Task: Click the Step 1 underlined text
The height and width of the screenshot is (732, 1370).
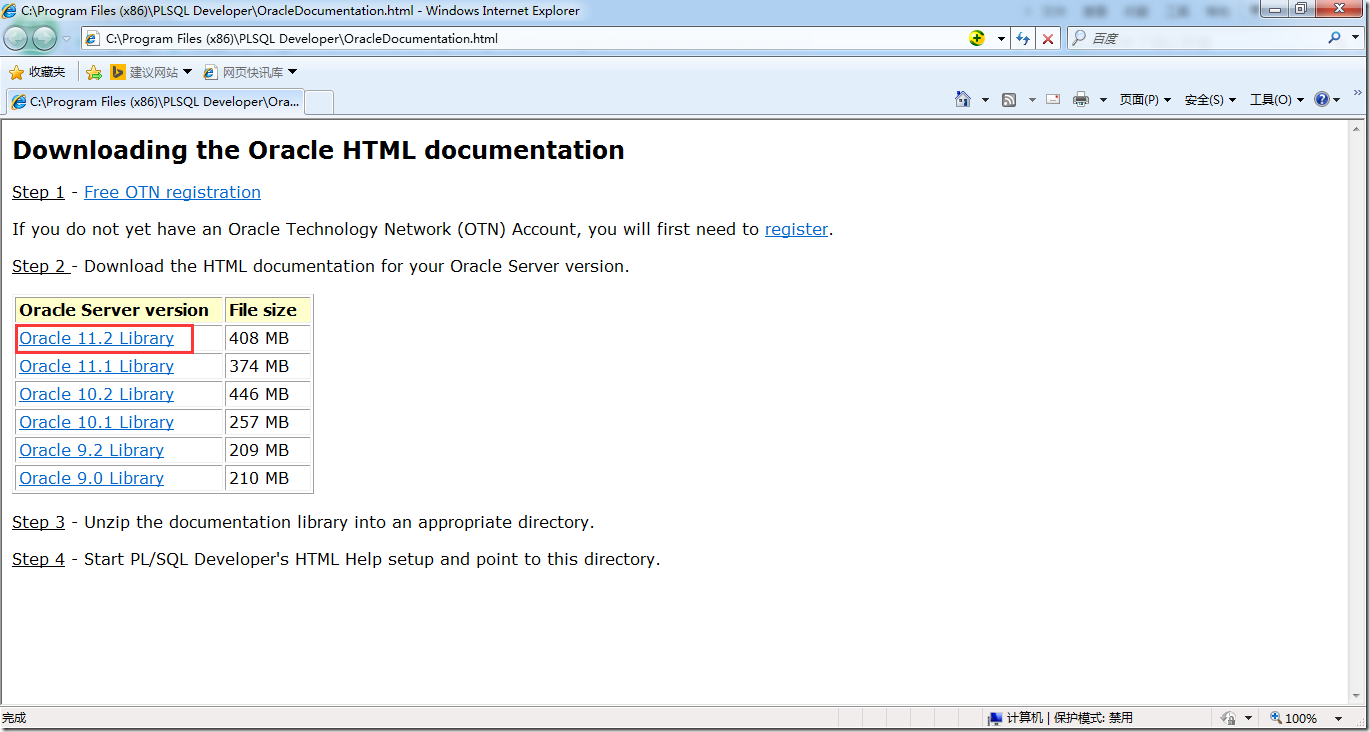Action: (38, 192)
